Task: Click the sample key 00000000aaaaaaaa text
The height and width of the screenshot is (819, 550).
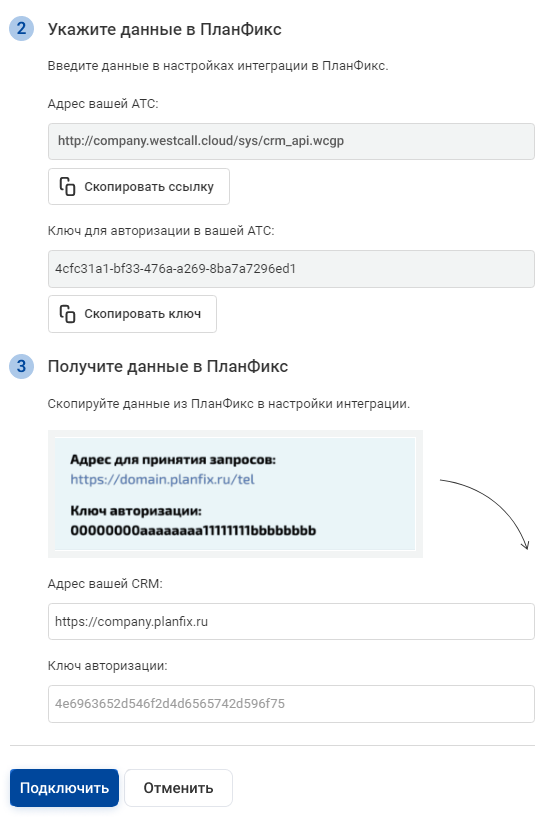Action: (193, 531)
